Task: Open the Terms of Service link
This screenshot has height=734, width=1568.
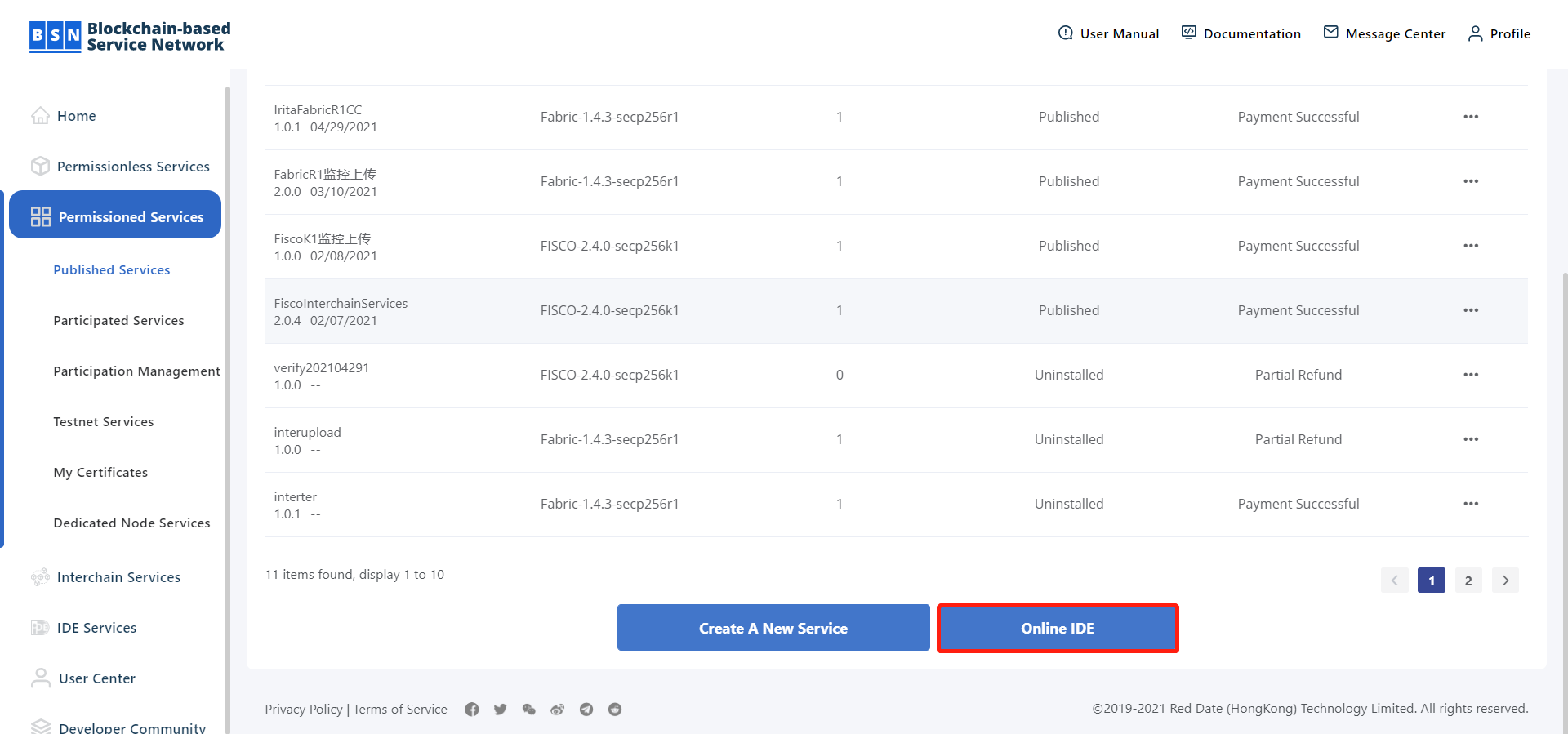Action: (400, 710)
